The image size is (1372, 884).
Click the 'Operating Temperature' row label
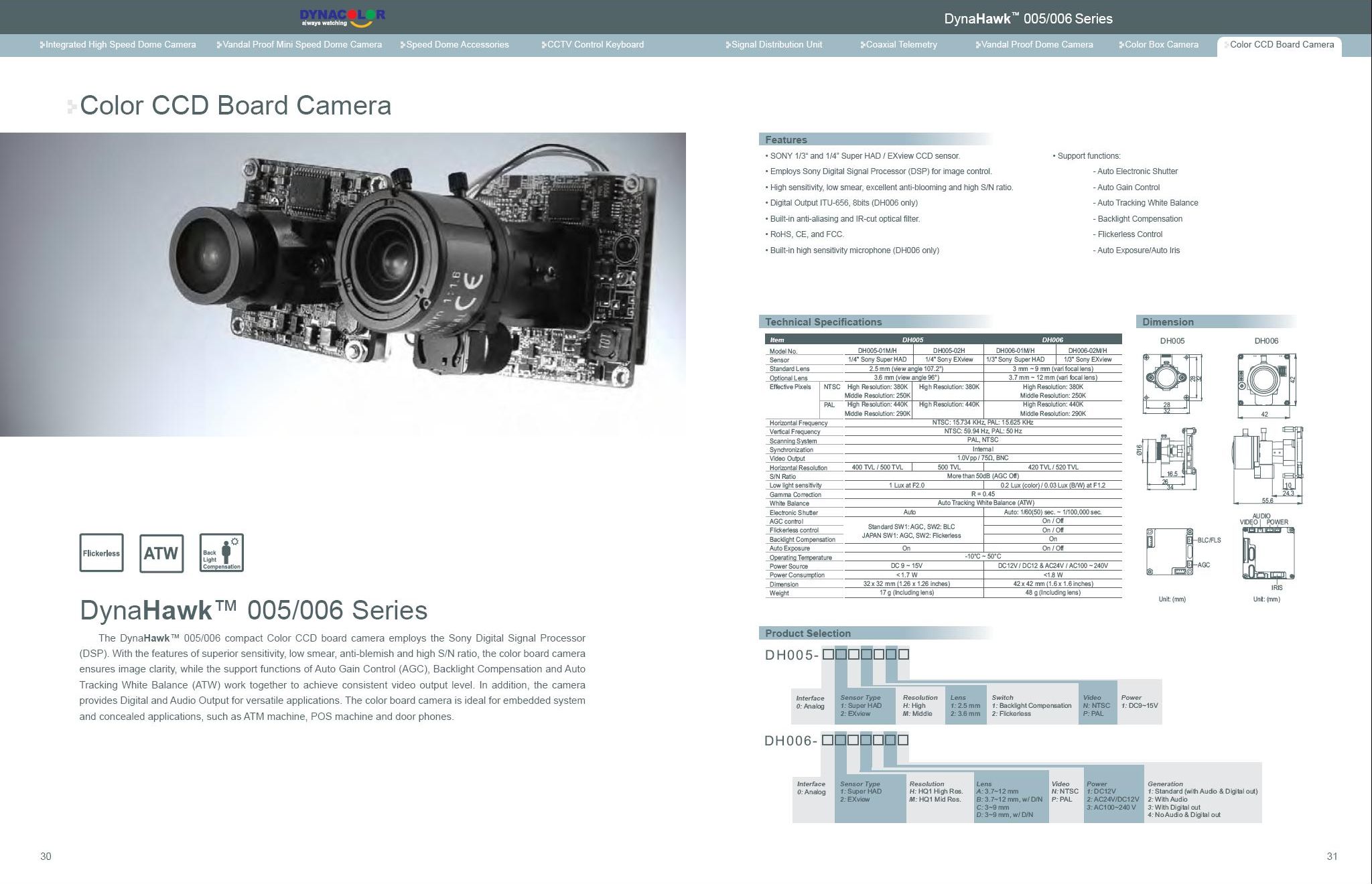(x=801, y=557)
